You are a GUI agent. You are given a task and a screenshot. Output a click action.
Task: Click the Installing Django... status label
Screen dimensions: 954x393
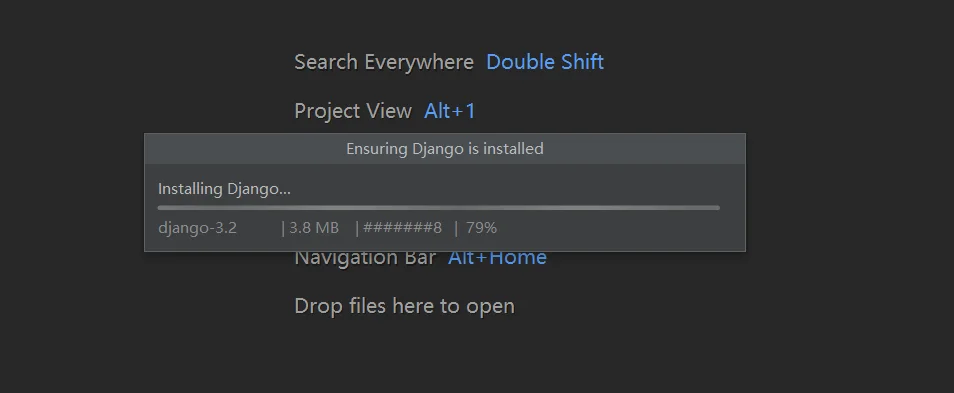(x=225, y=189)
